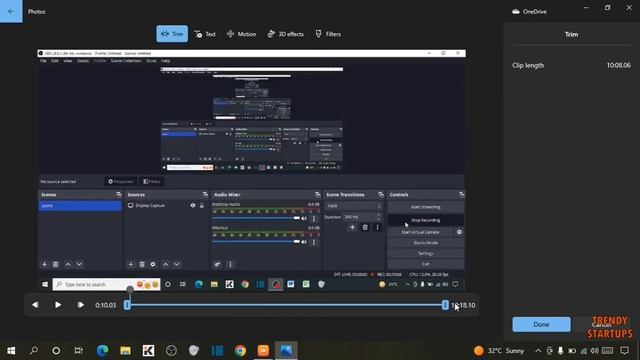This screenshot has height=360, width=640.
Task: Click the 10:08.06 clip length value
Action: tap(618, 65)
